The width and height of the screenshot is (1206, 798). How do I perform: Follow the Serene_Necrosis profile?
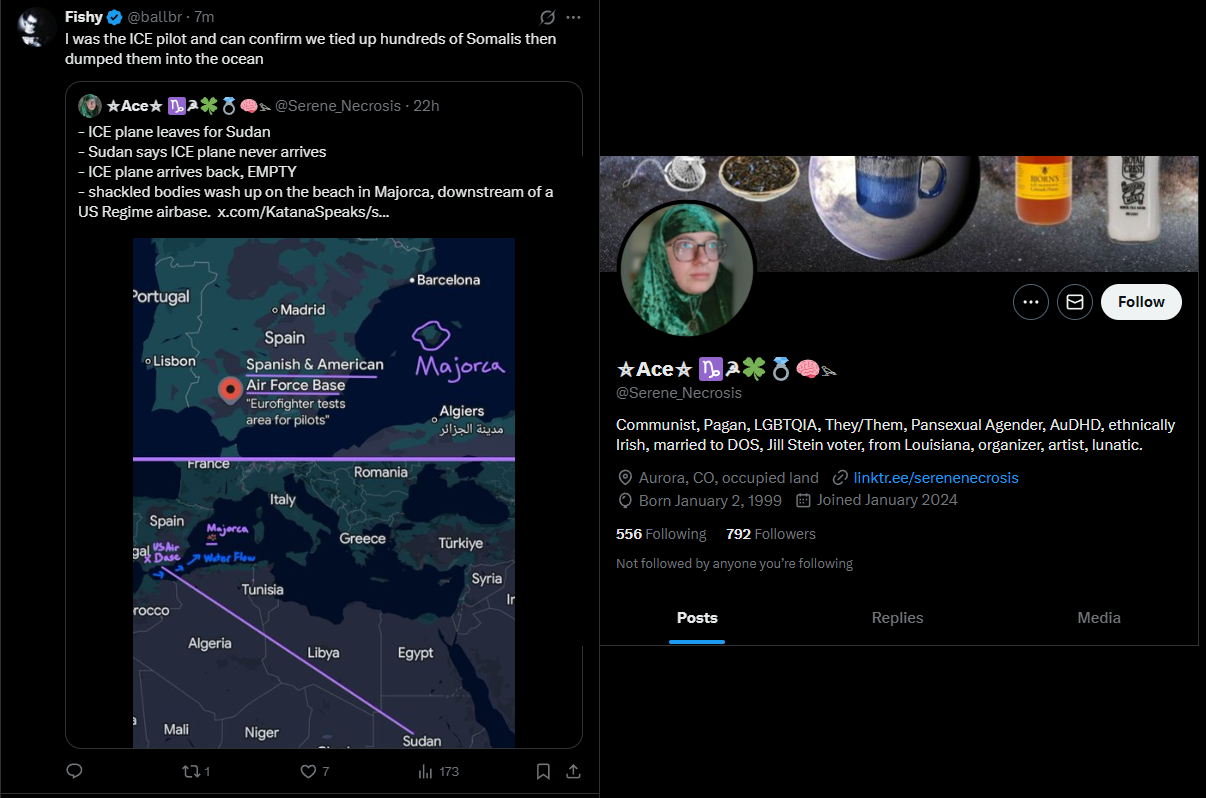pyautogui.click(x=1141, y=302)
